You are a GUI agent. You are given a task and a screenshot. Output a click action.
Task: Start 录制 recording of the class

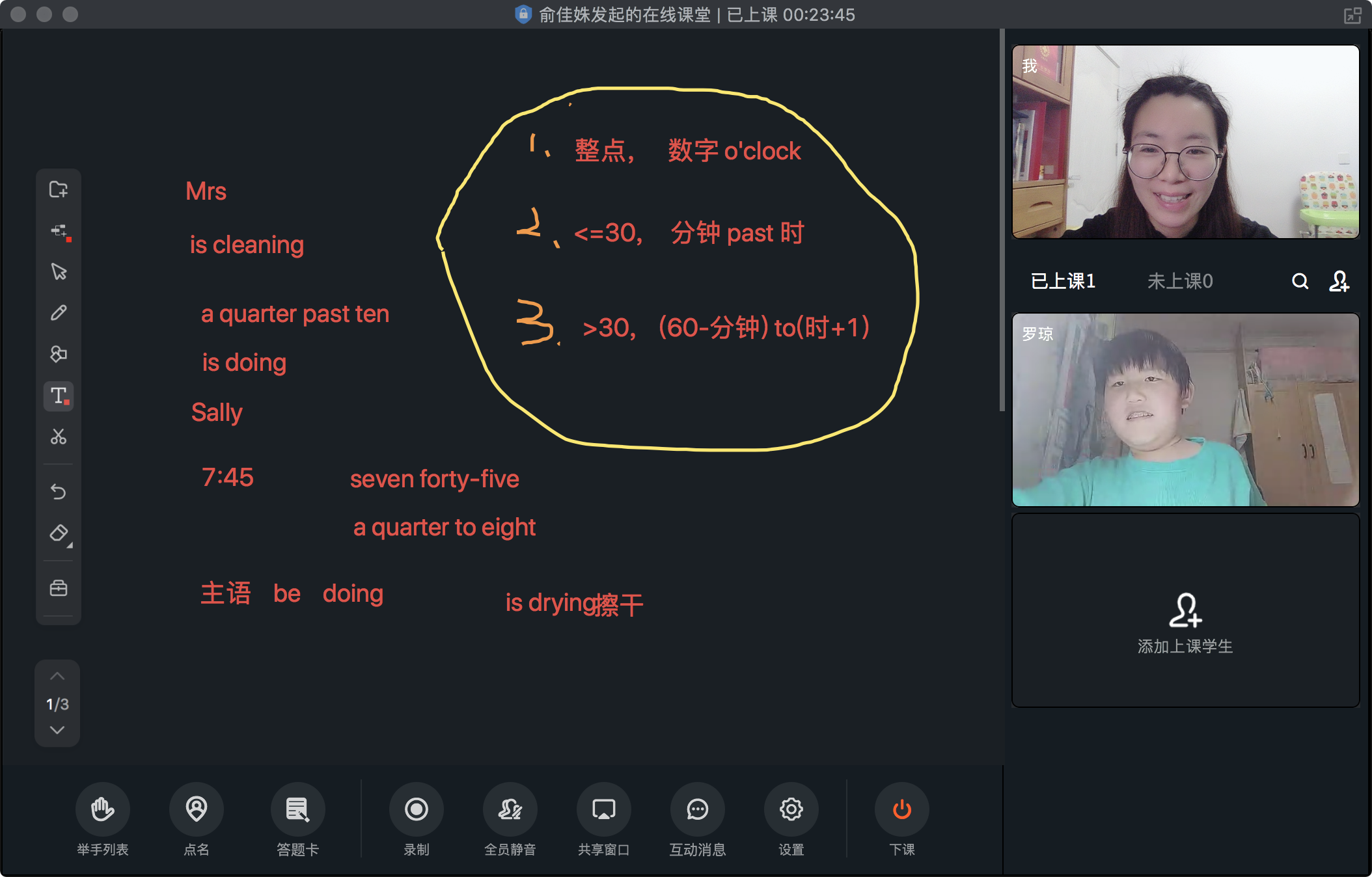pos(416,809)
